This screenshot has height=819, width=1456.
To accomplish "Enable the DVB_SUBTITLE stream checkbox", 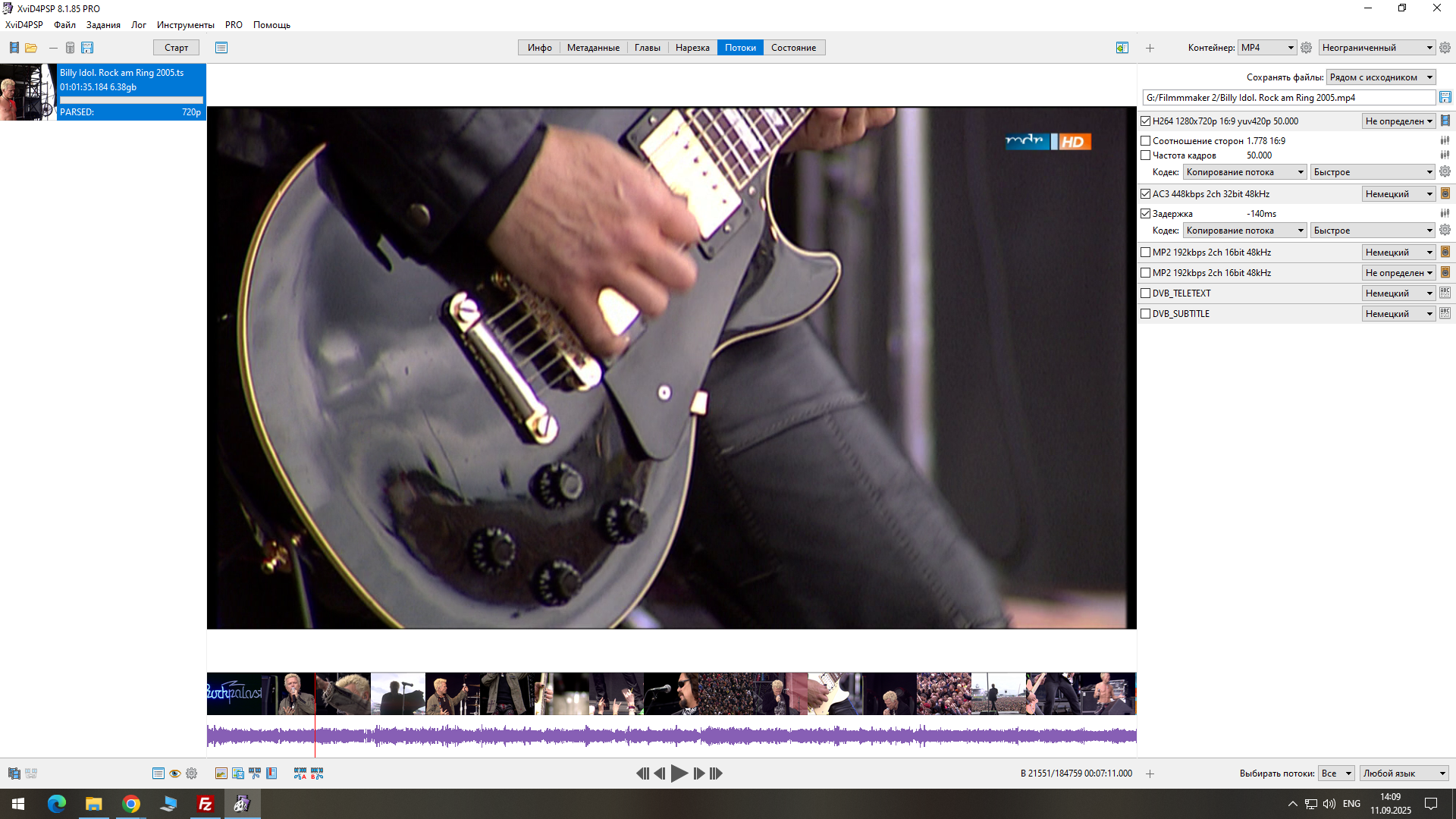I will point(1146,314).
